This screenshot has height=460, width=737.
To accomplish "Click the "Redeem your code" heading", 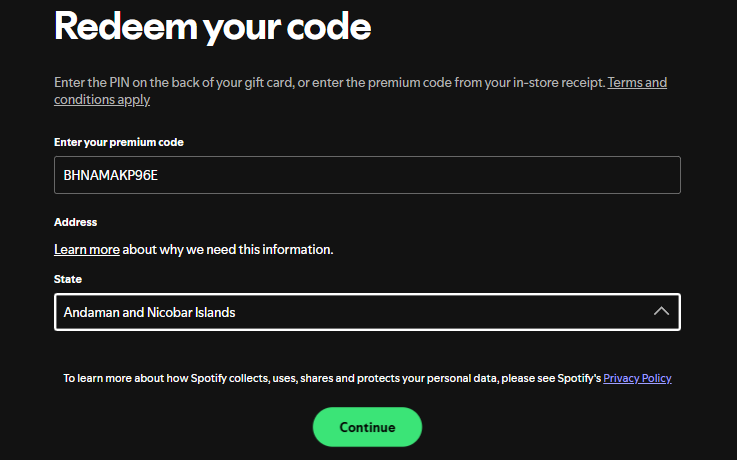I will [212, 27].
